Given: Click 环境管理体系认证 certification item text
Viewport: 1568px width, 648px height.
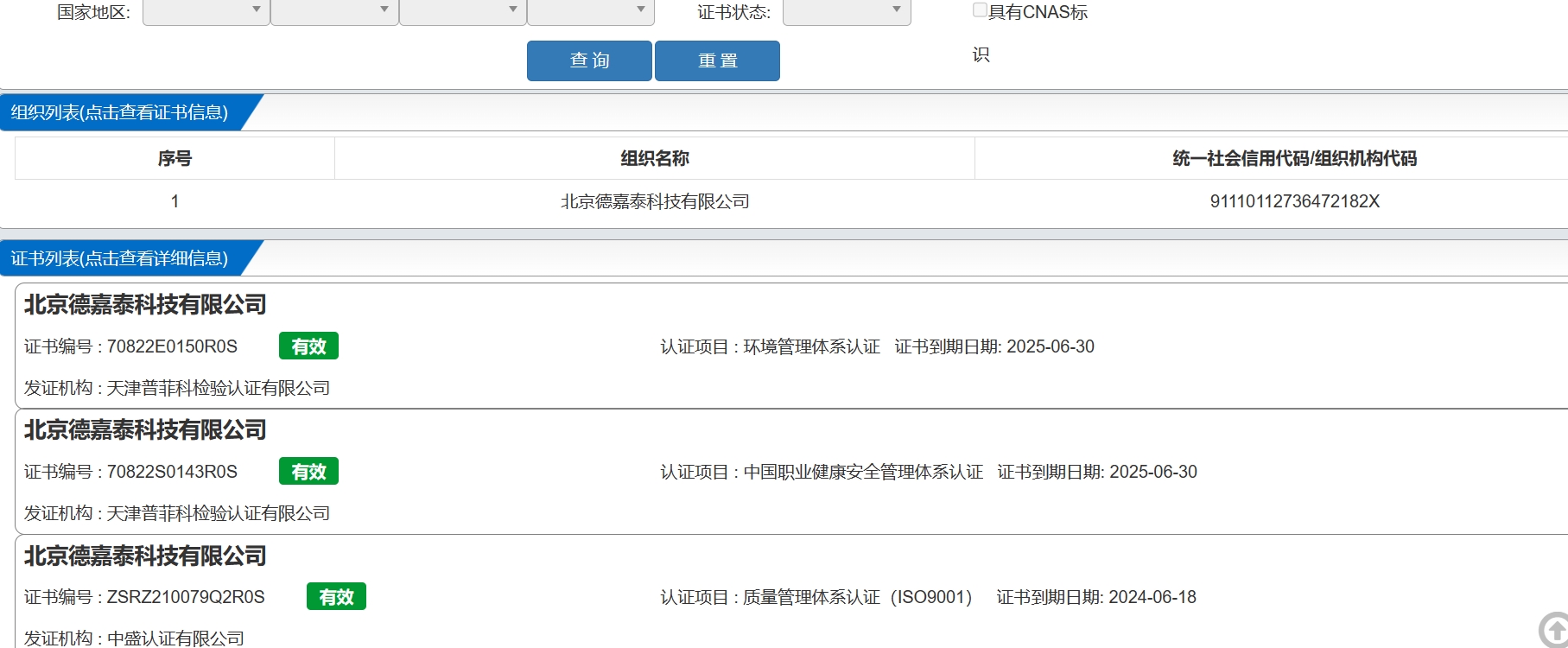Looking at the screenshot, I should (x=811, y=346).
